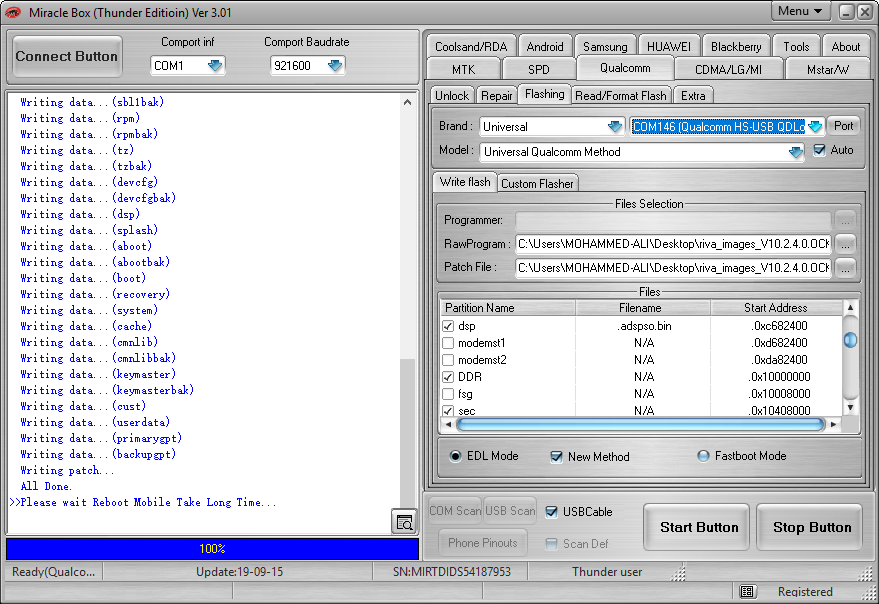Click the files list horizontal scrollbar
The image size is (879, 604).
pos(640,425)
